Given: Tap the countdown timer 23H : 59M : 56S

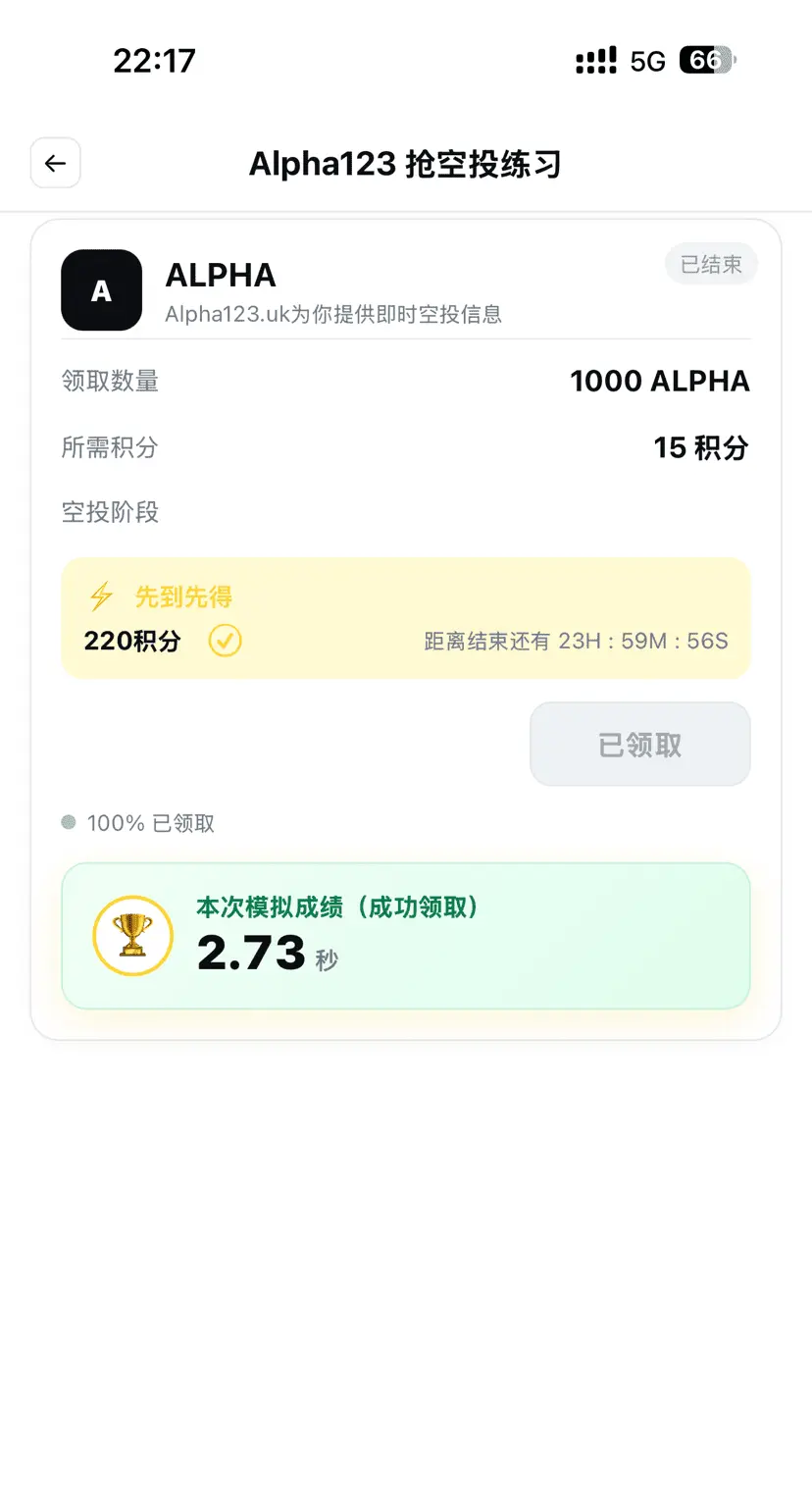Looking at the screenshot, I should tap(643, 642).
